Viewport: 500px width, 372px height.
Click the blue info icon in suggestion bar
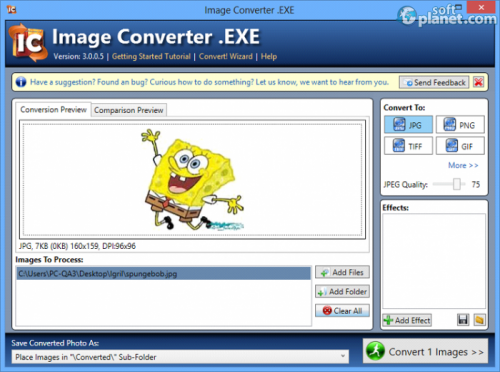click(21, 82)
